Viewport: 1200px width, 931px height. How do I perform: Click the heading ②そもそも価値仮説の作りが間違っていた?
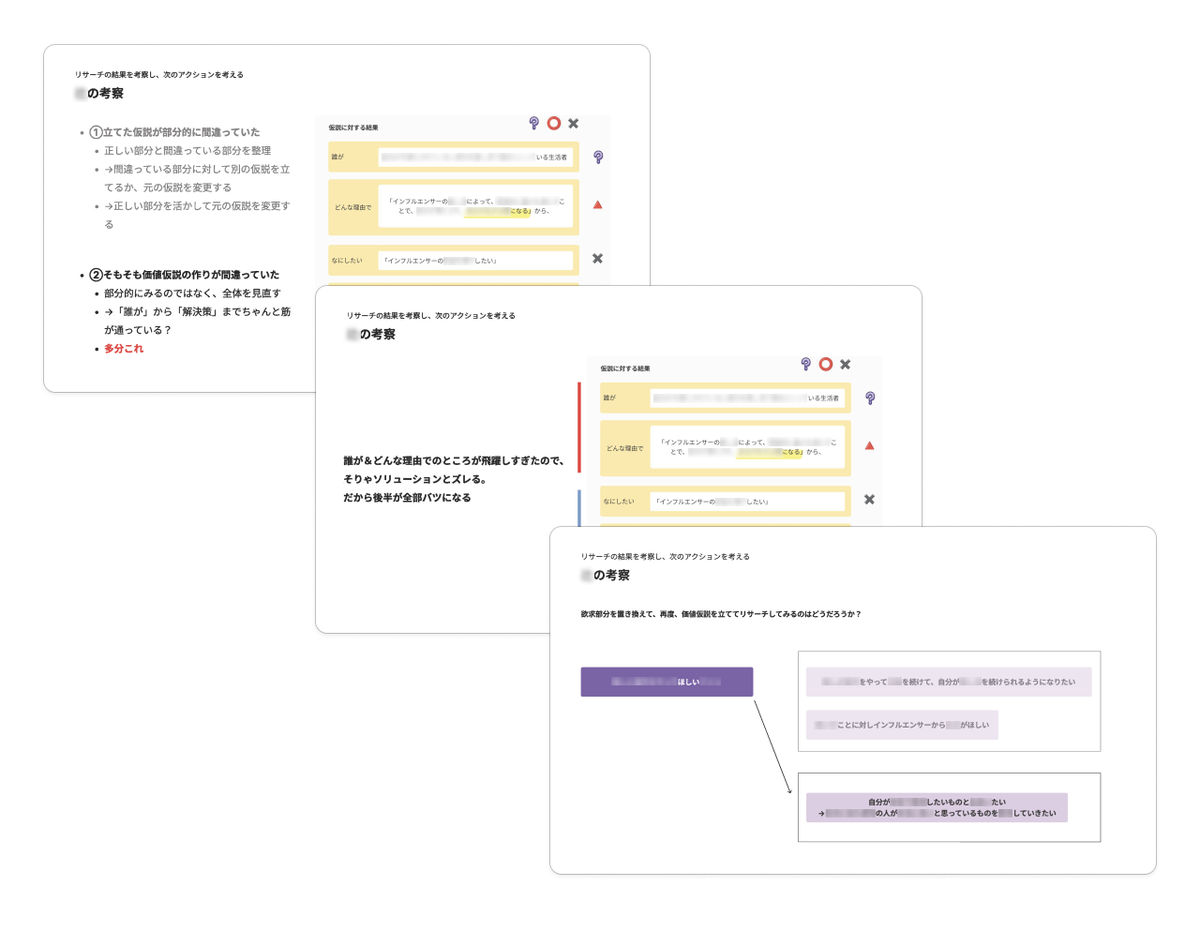click(x=185, y=274)
